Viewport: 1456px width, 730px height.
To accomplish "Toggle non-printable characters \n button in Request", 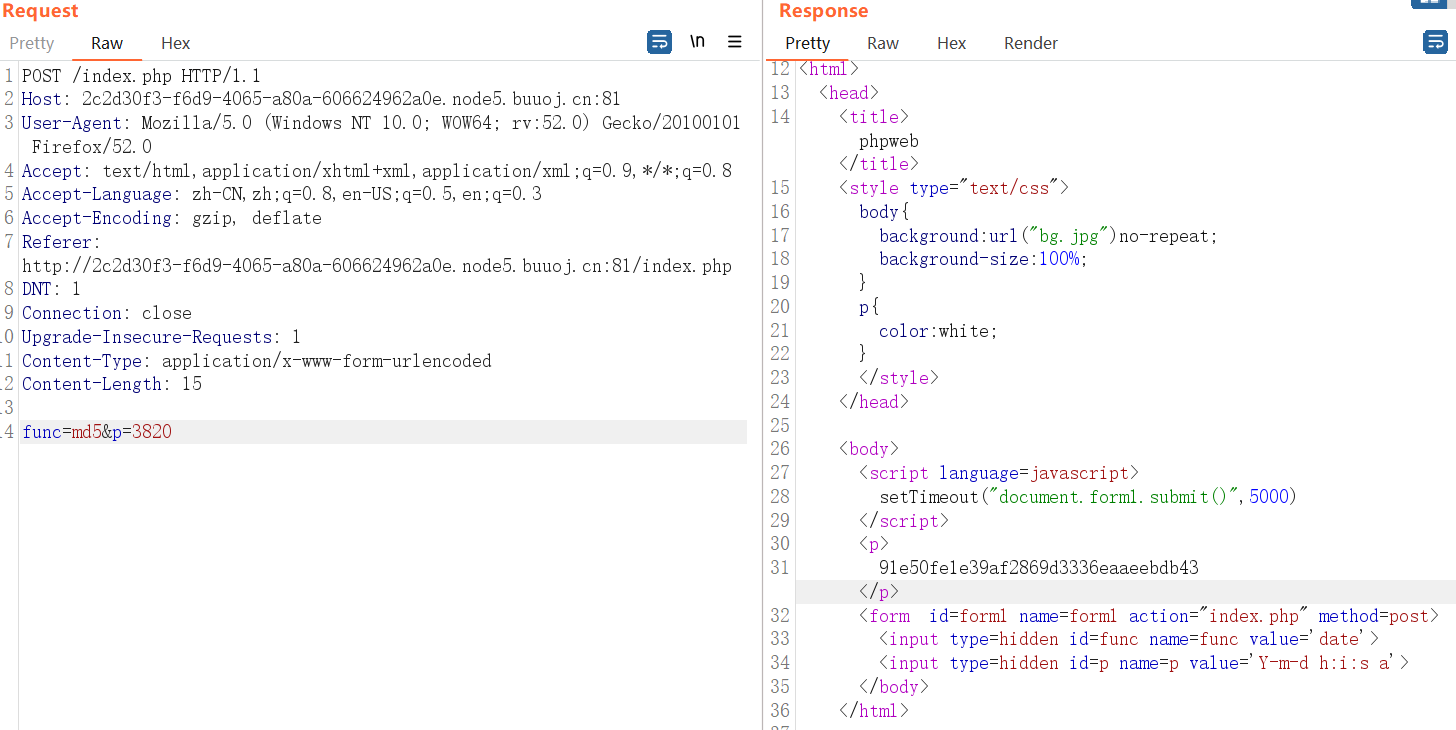I will [697, 42].
